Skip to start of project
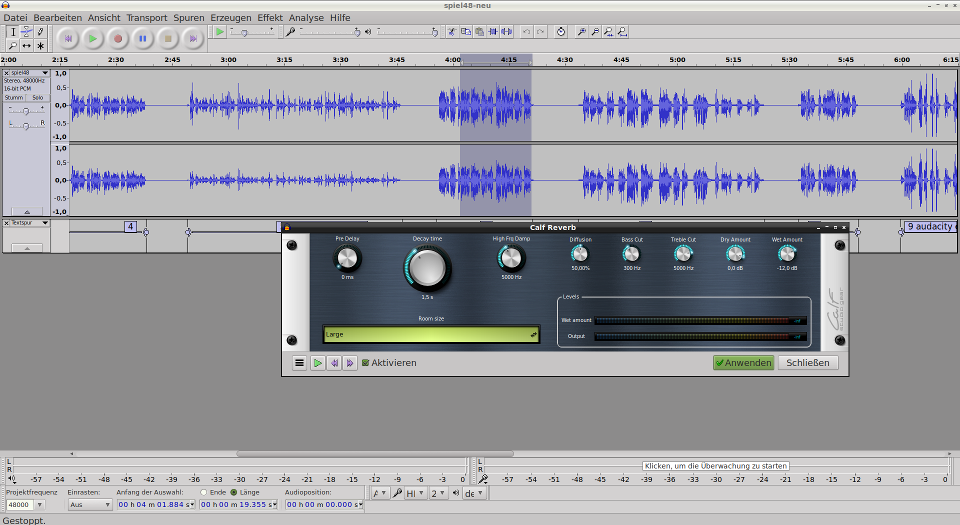Screen dimensions: 960x525 click(x=68, y=39)
